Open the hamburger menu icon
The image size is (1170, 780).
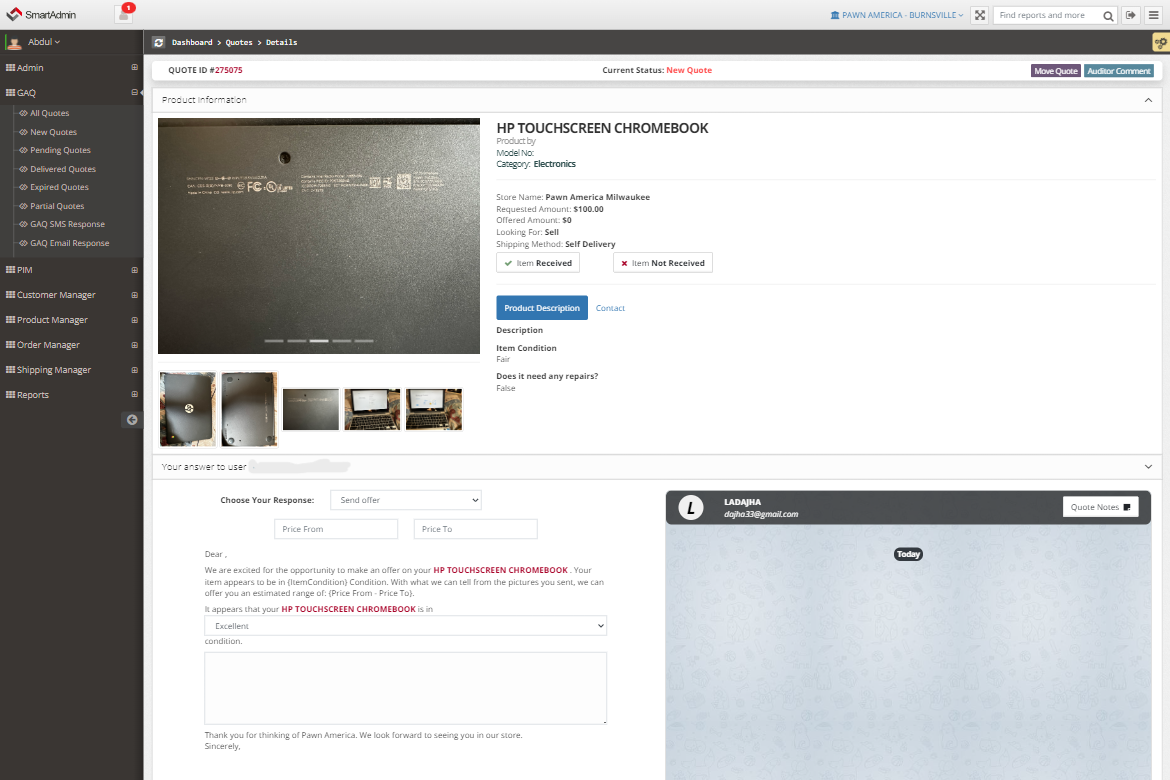tap(1154, 15)
